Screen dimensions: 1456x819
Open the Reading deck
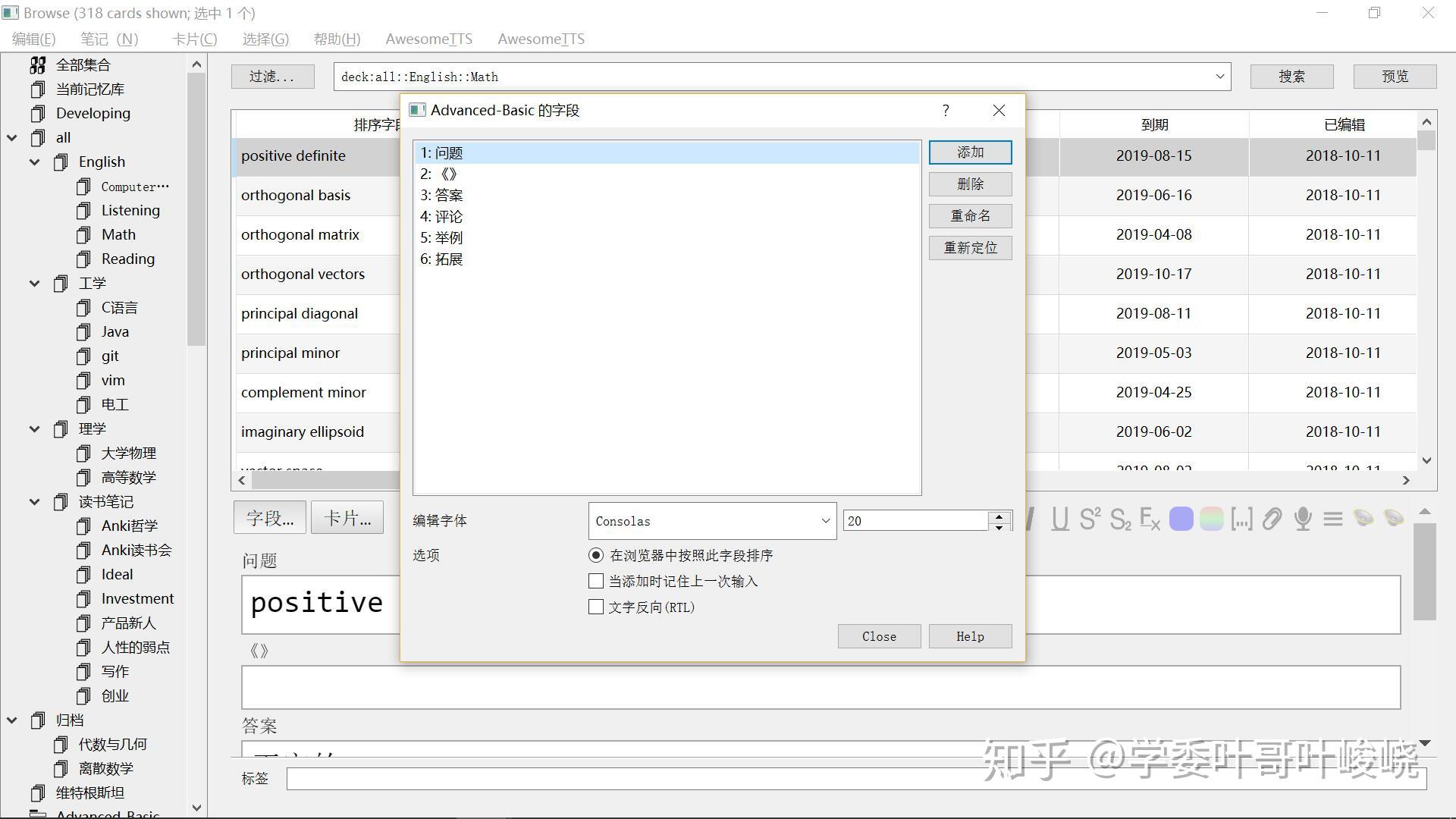click(127, 259)
